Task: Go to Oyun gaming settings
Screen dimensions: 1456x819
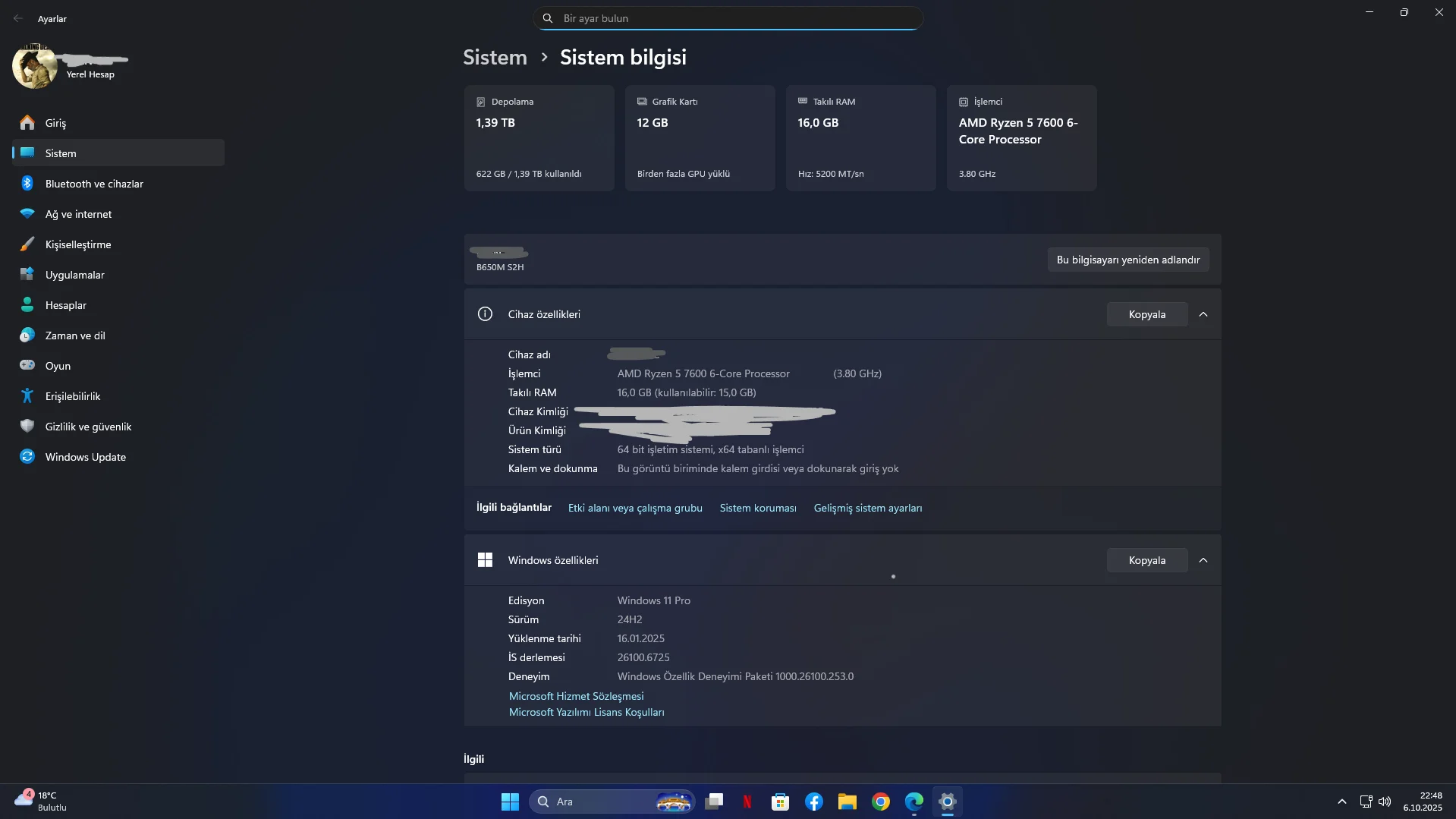Action: [x=58, y=366]
